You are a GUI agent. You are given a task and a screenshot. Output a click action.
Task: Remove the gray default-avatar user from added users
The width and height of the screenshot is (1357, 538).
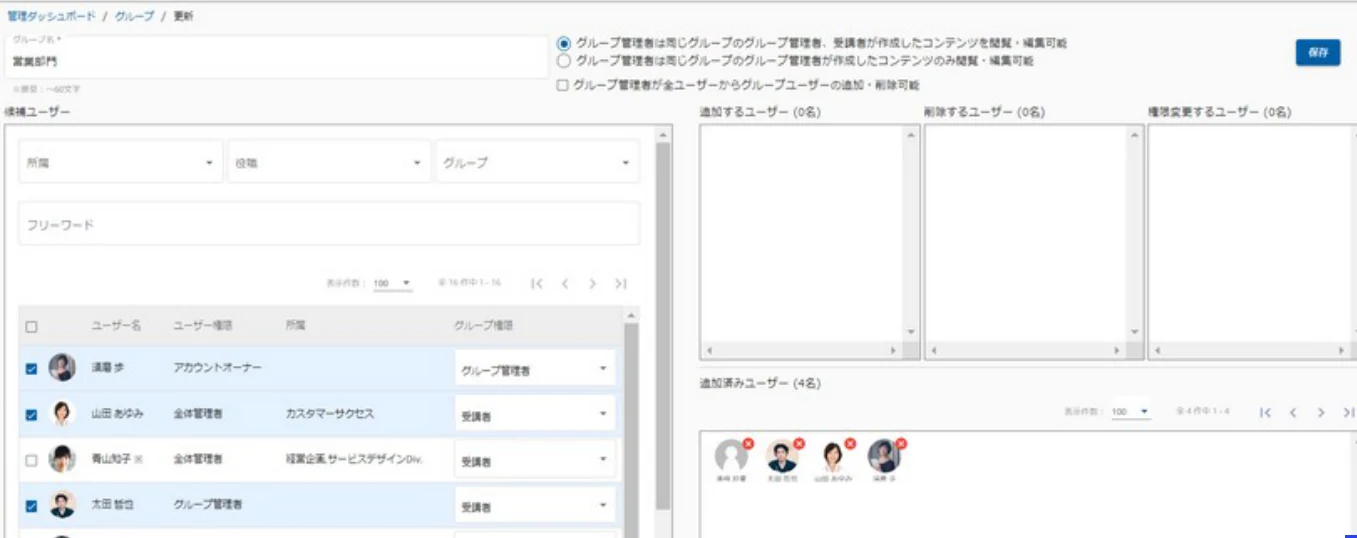pyautogui.click(x=748, y=444)
